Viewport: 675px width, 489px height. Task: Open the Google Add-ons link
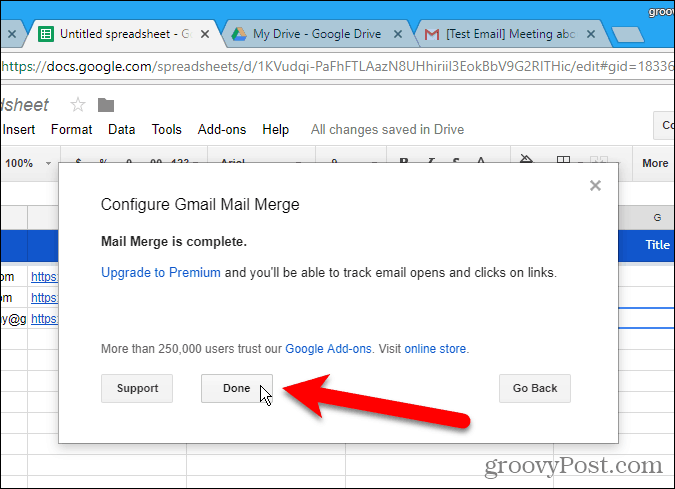click(328, 349)
